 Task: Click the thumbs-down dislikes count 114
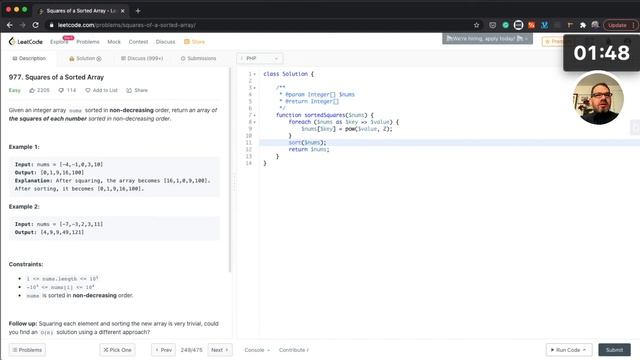point(67,90)
